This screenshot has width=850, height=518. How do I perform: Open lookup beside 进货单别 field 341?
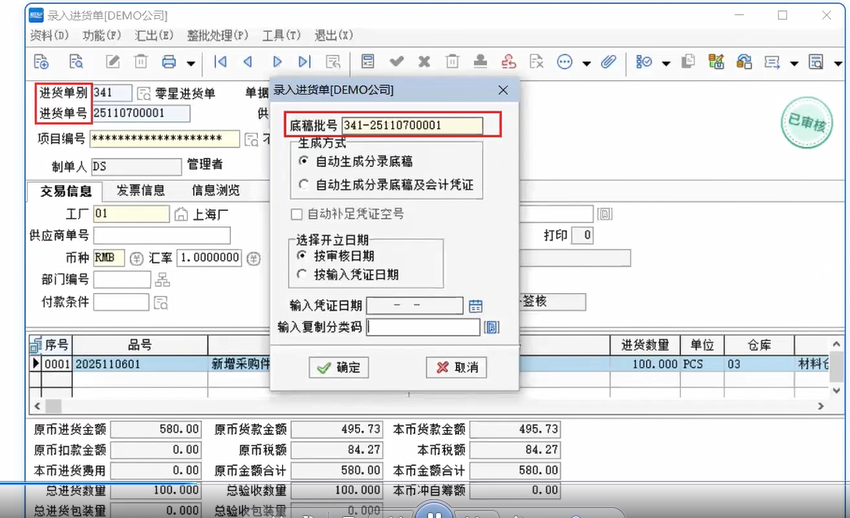[144, 94]
